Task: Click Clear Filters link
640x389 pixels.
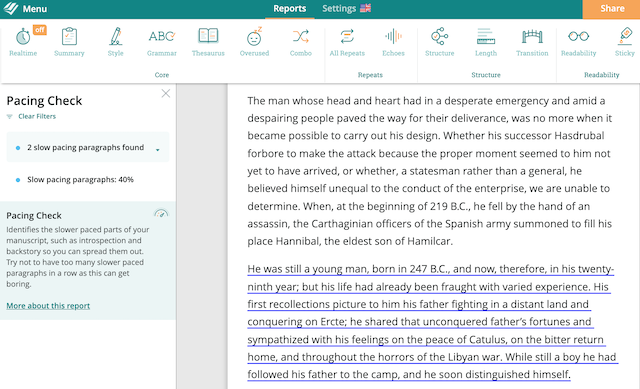Action: click(x=37, y=116)
